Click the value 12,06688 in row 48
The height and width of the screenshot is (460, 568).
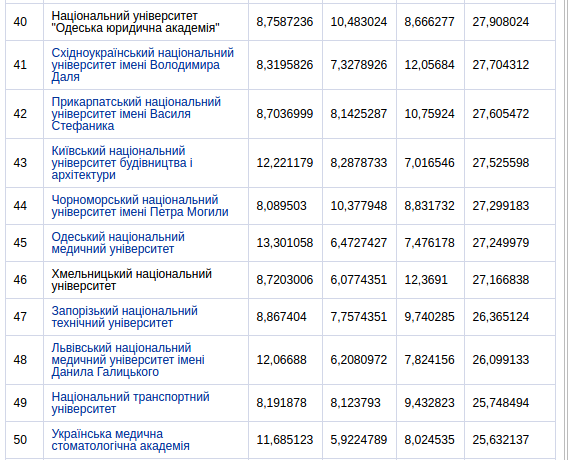click(281, 360)
